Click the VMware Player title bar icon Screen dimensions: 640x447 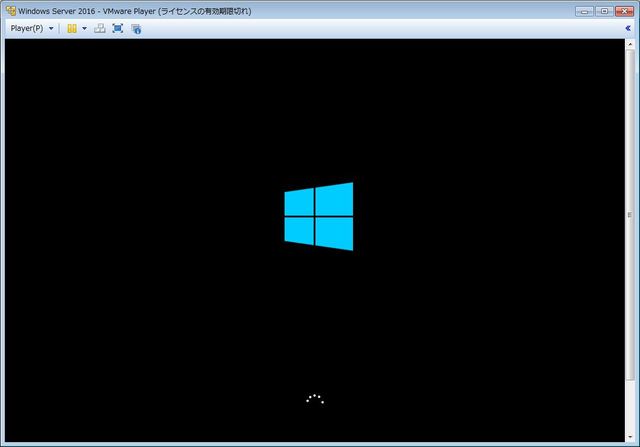pos(11,11)
